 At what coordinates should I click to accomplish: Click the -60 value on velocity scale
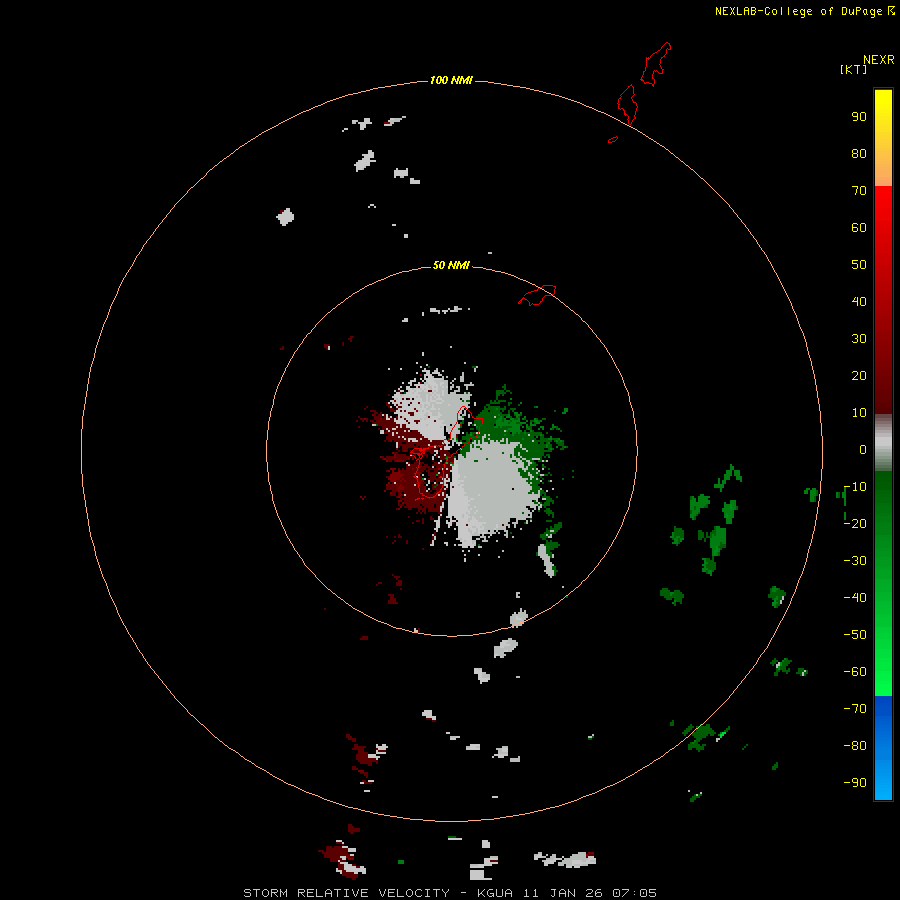855,672
